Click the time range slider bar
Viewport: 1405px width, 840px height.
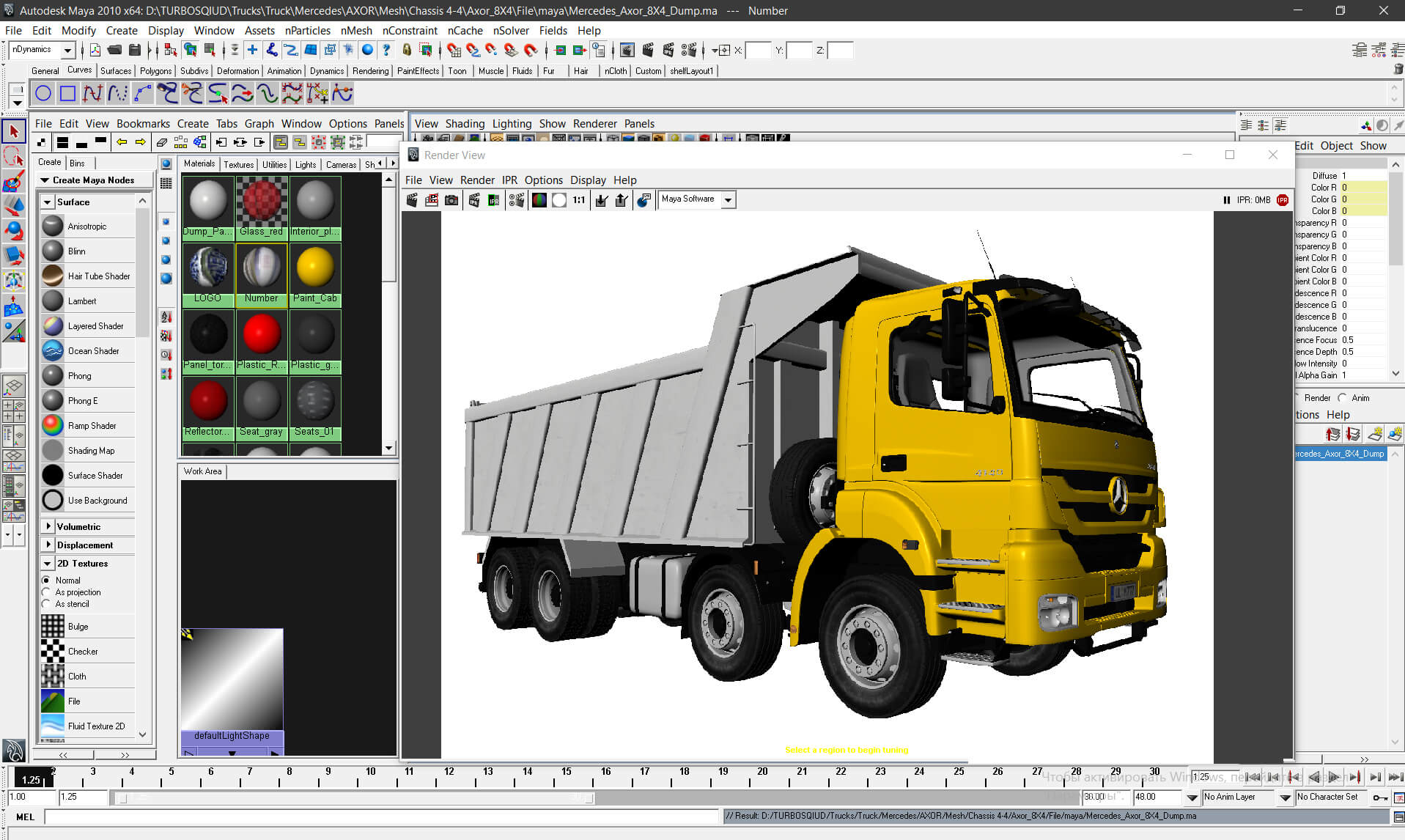pyautogui.click(x=355, y=797)
